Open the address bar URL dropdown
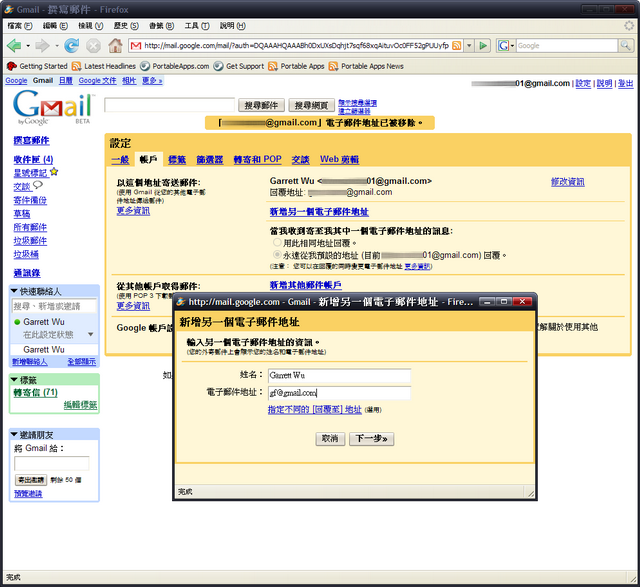 point(469,46)
